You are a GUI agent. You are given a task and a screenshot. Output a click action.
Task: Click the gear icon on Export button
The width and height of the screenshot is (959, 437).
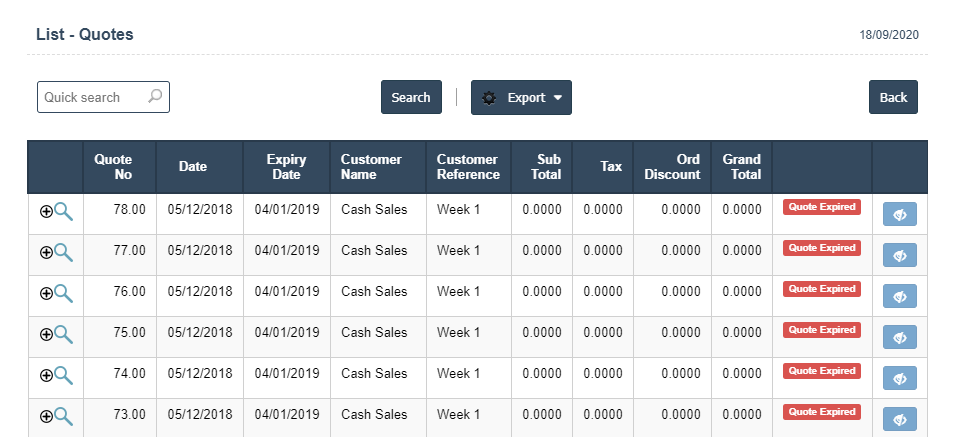tap(489, 98)
